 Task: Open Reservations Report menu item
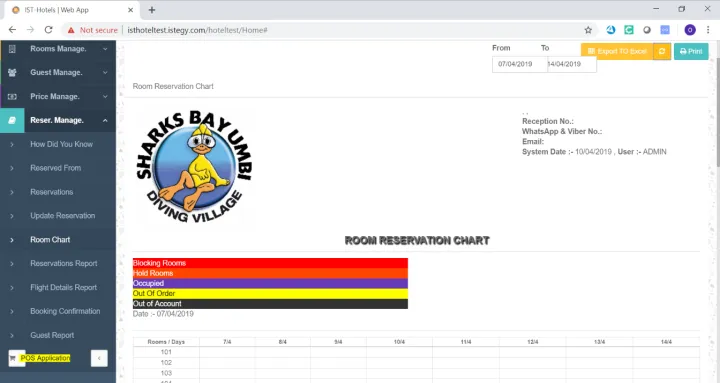tap(64, 264)
